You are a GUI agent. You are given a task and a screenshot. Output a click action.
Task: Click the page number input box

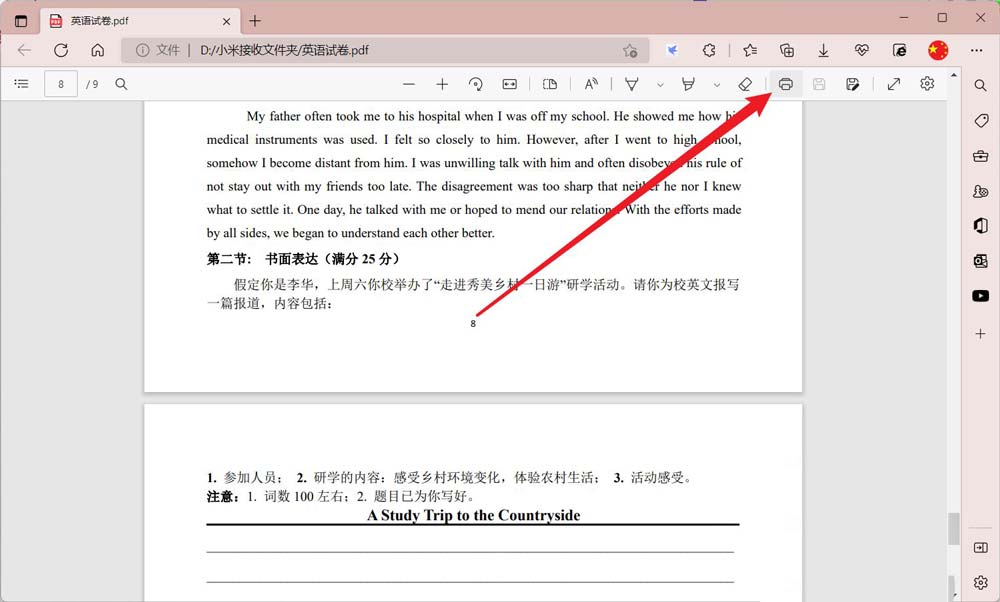click(61, 84)
